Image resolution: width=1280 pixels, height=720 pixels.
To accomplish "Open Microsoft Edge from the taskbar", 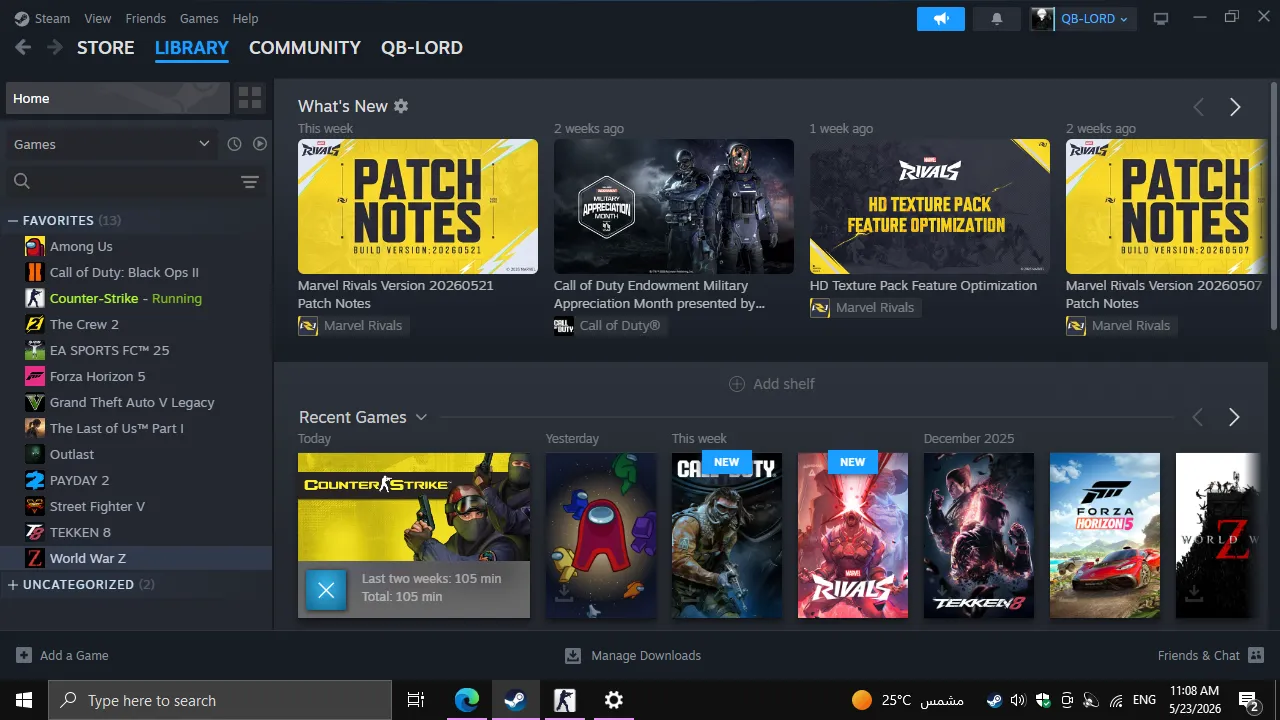I will [x=467, y=700].
